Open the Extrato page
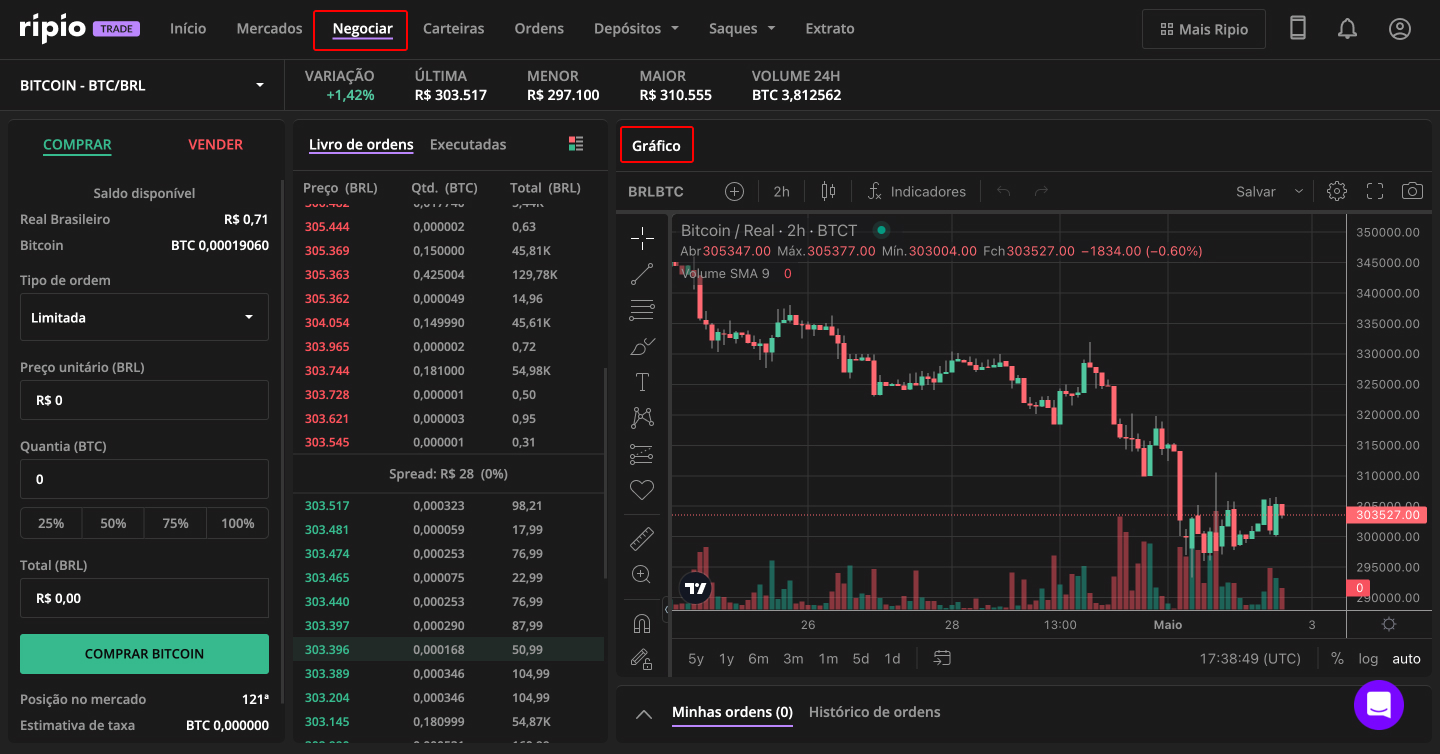Screen dimensions: 1440x754 830,29
